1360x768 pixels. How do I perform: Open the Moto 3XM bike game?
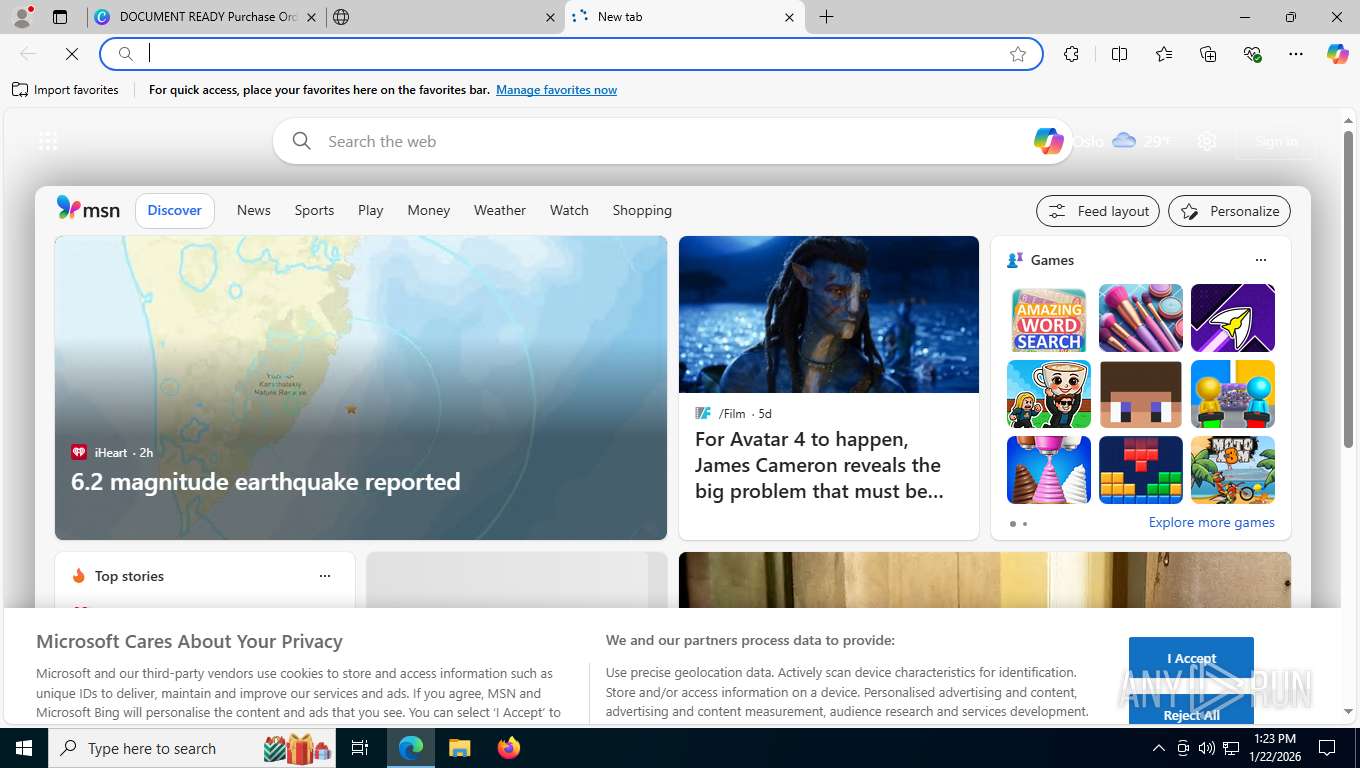(x=1233, y=470)
